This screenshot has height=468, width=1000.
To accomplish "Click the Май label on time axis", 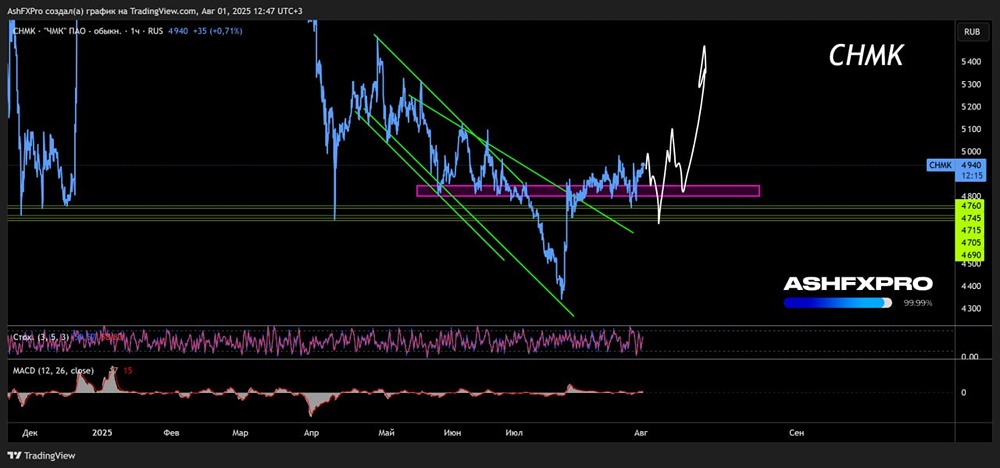I will tap(386, 433).
